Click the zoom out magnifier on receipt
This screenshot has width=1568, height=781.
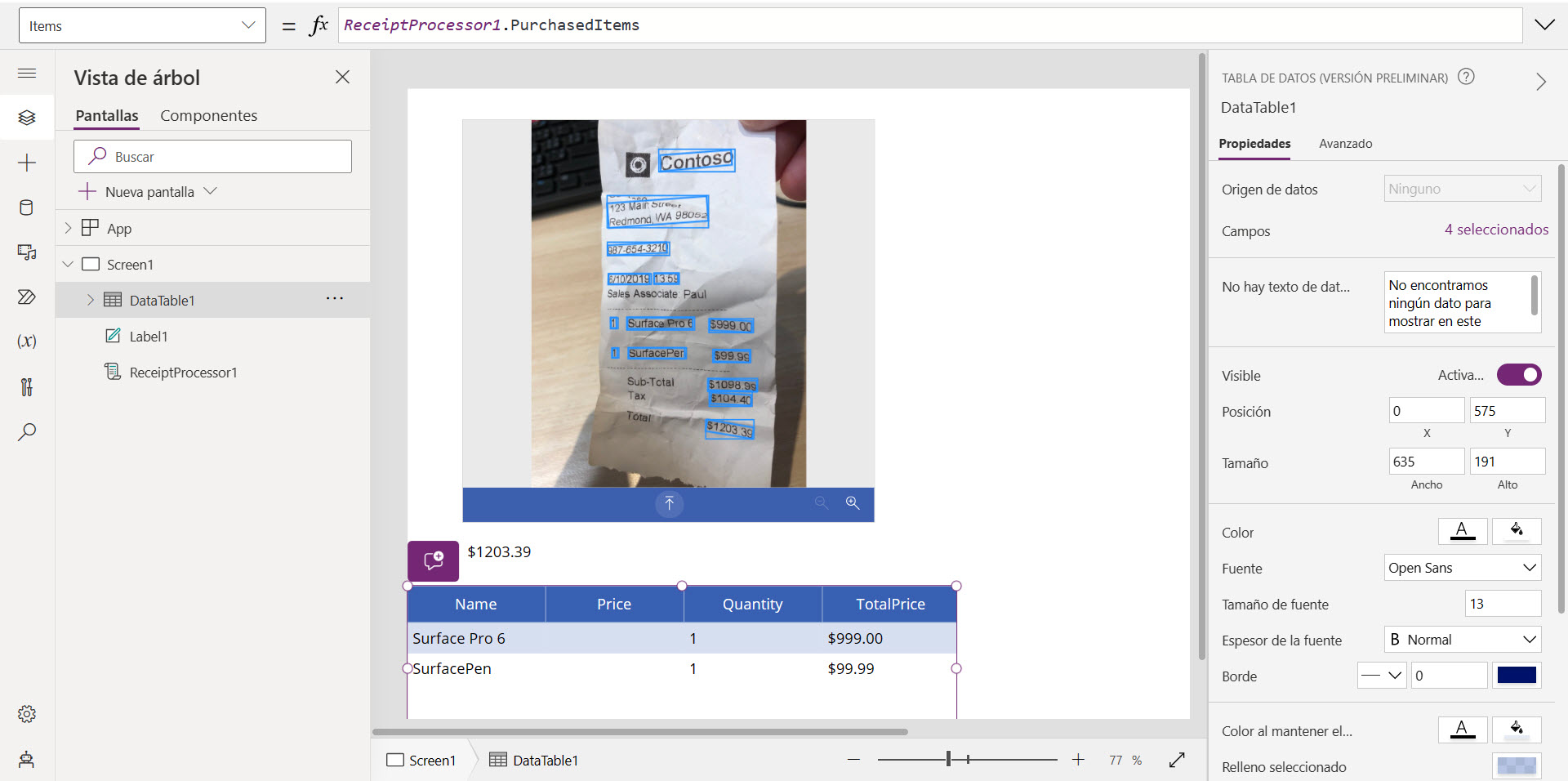click(822, 503)
